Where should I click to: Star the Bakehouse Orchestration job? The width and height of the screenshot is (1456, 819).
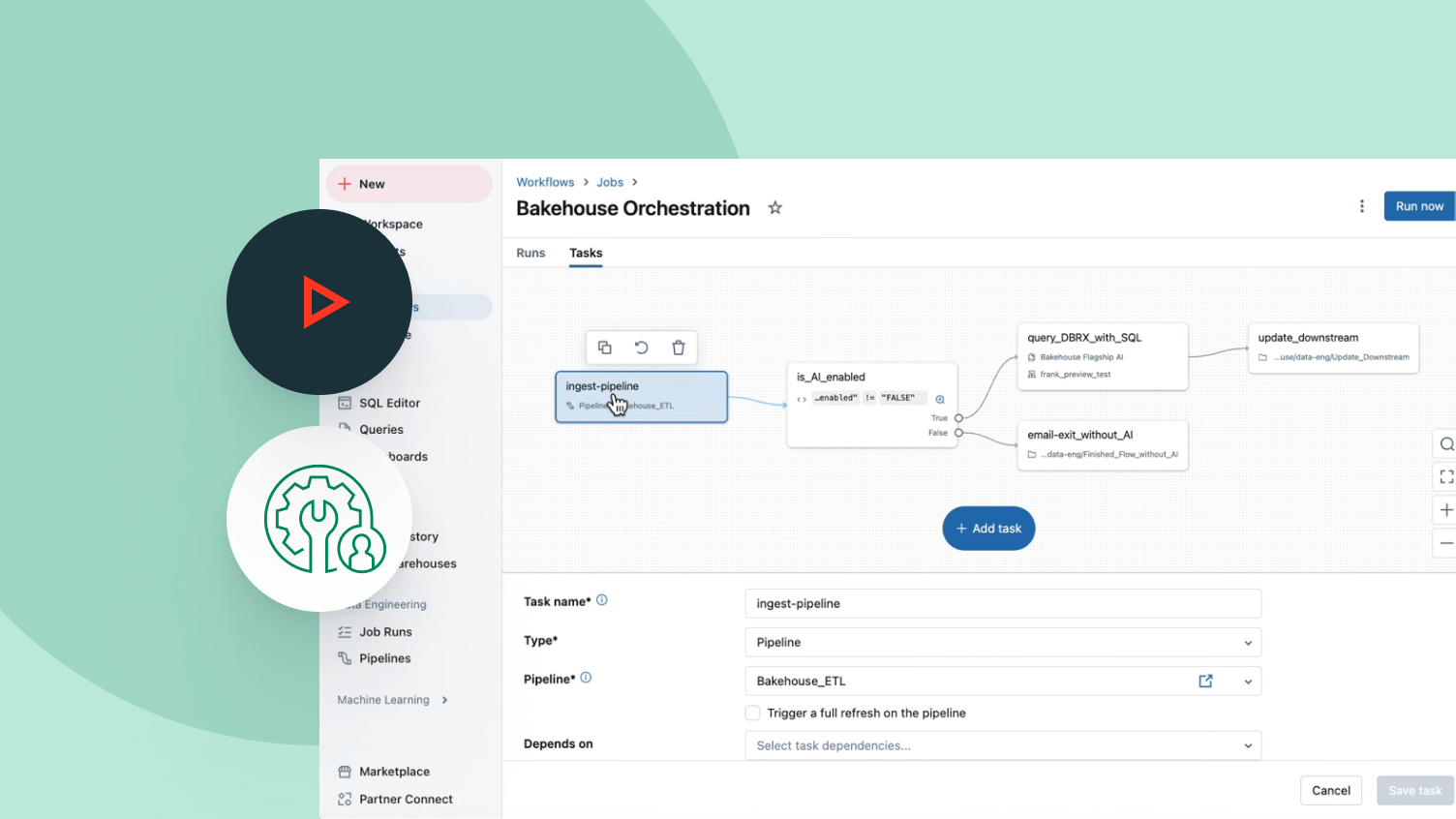pos(775,208)
